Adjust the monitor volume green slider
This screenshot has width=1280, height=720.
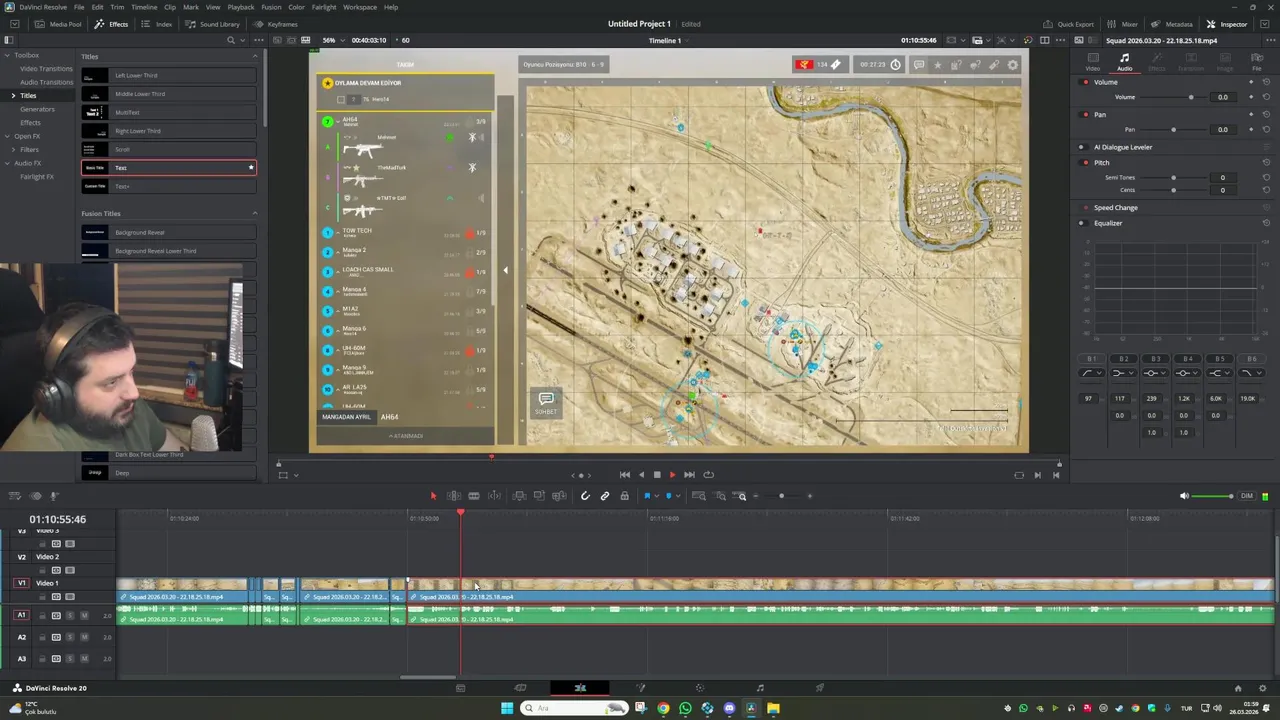pos(1214,496)
